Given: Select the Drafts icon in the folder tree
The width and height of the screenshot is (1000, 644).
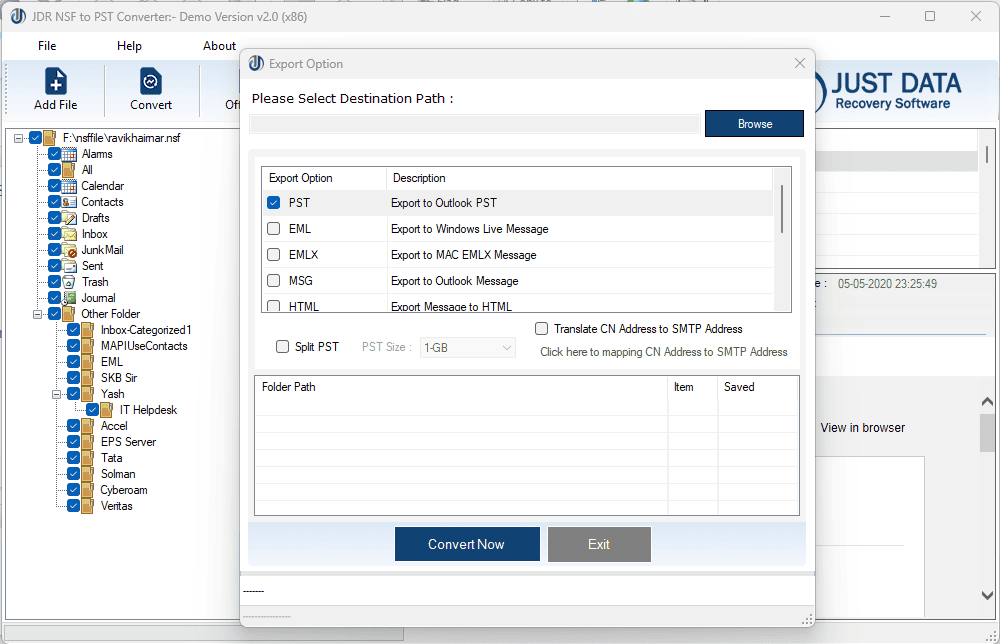Looking at the screenshot, I should pos(70,218).
